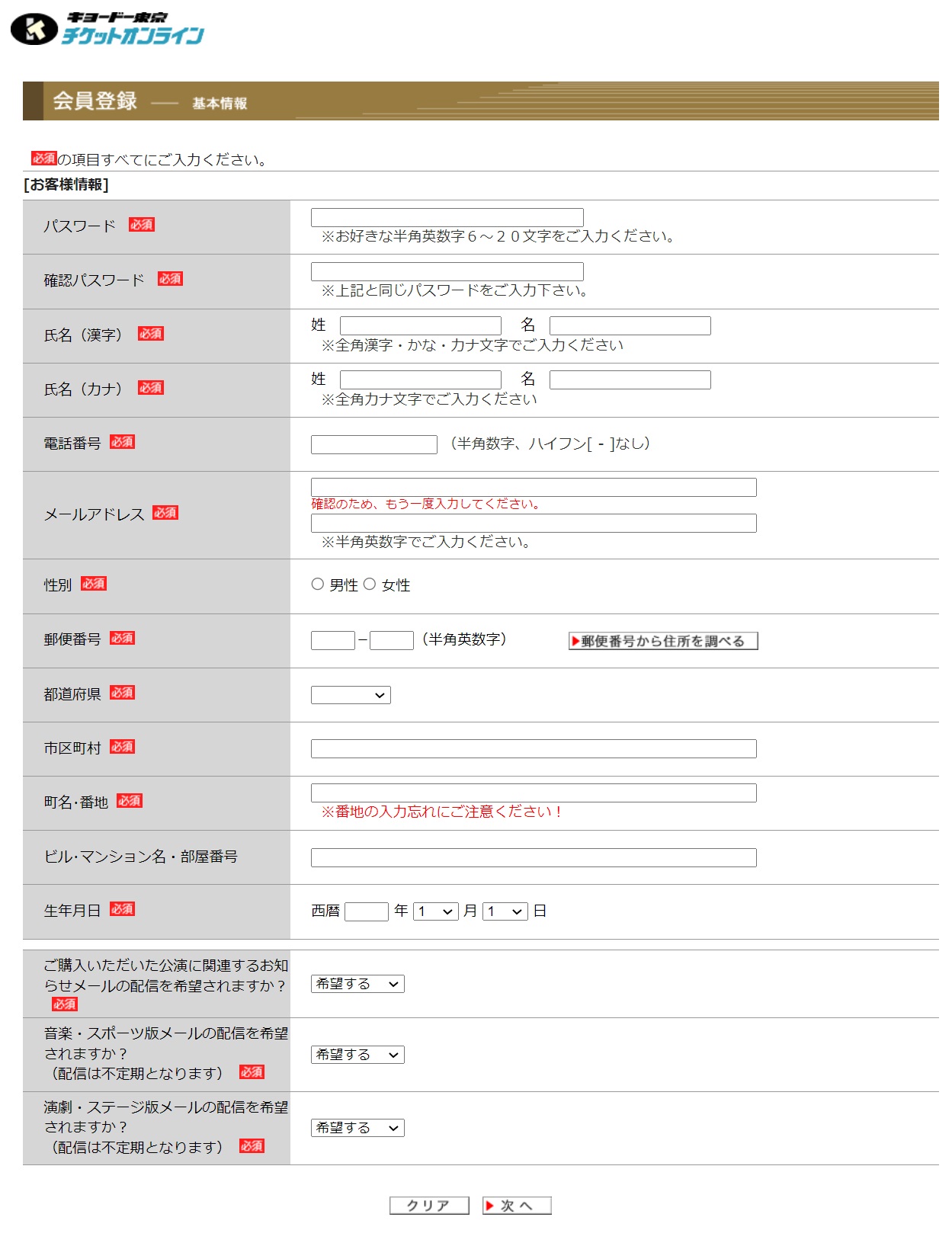This screenshot has width=952, height=1246.
Task: Click the second 郵便番号 field
Action: click(x=392, y=640)
